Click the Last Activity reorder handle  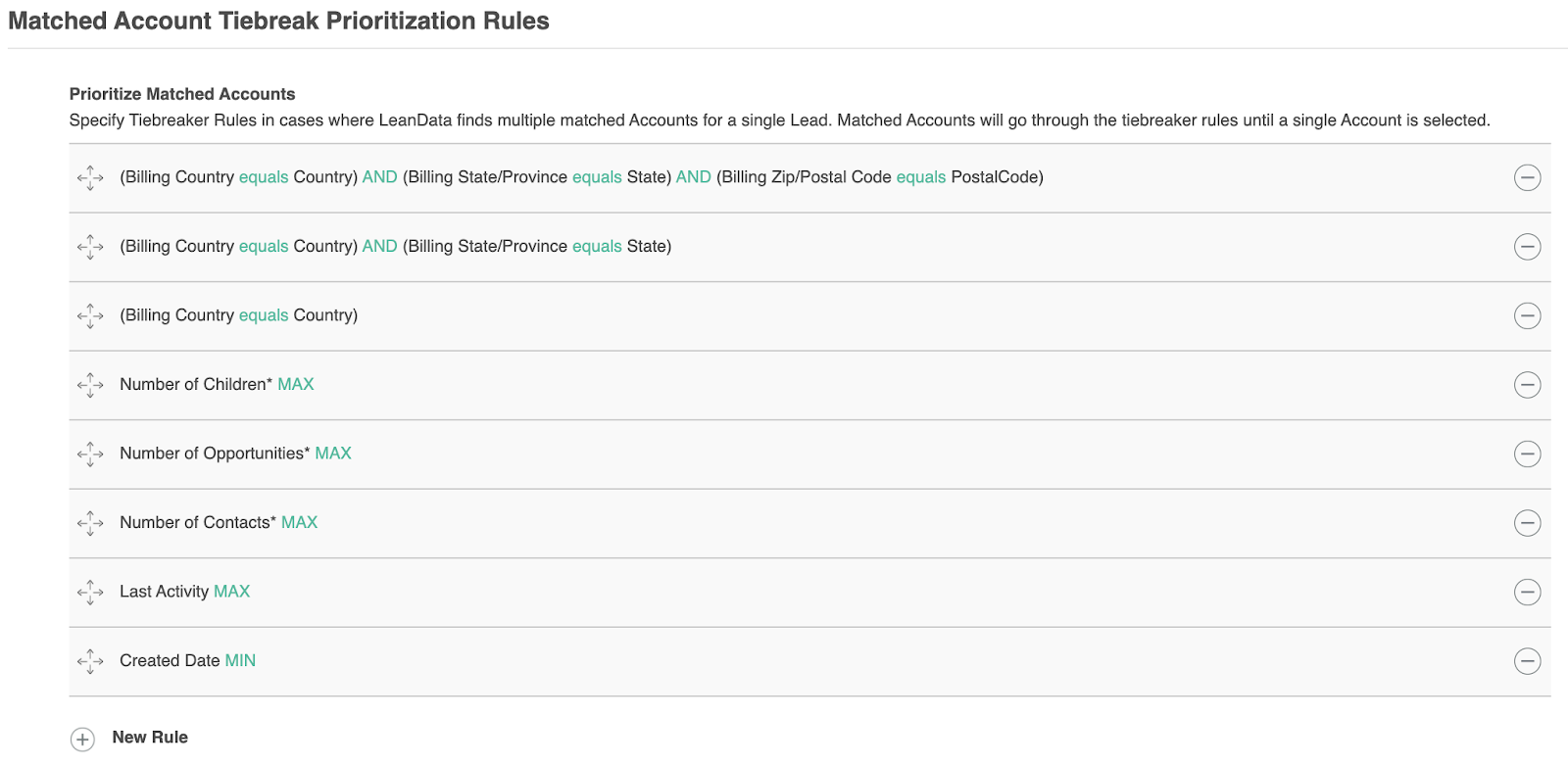[x=90, y=592]
